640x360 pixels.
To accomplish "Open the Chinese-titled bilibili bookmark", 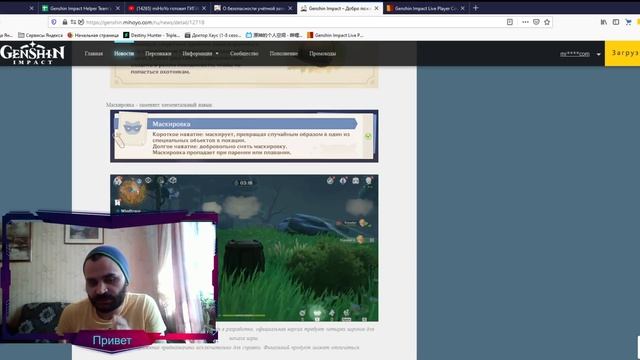I will tap(274, 35).
